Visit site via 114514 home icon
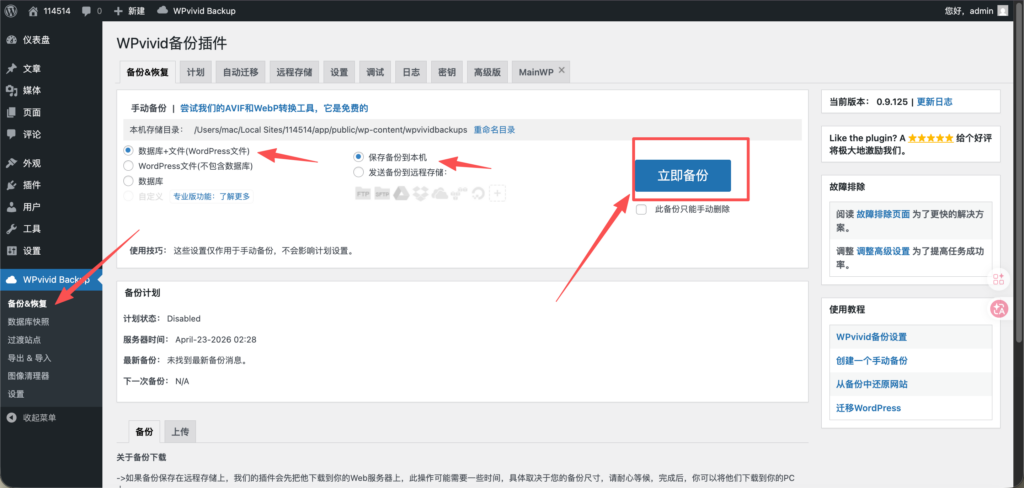The height and width of the screenshot is (488, 1024). tap(51, 10)
